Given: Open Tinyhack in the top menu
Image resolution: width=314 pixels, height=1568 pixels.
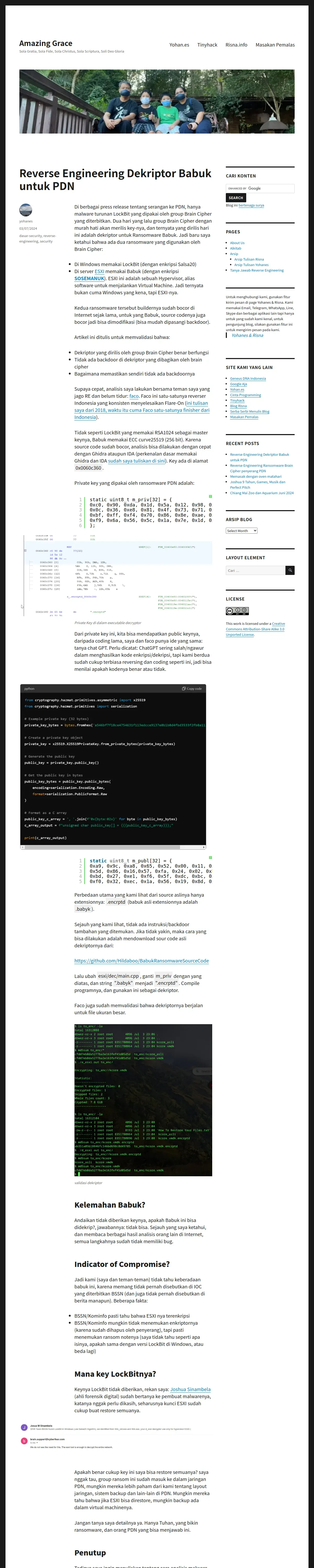Looking at the screenshot, I should 207,45.
